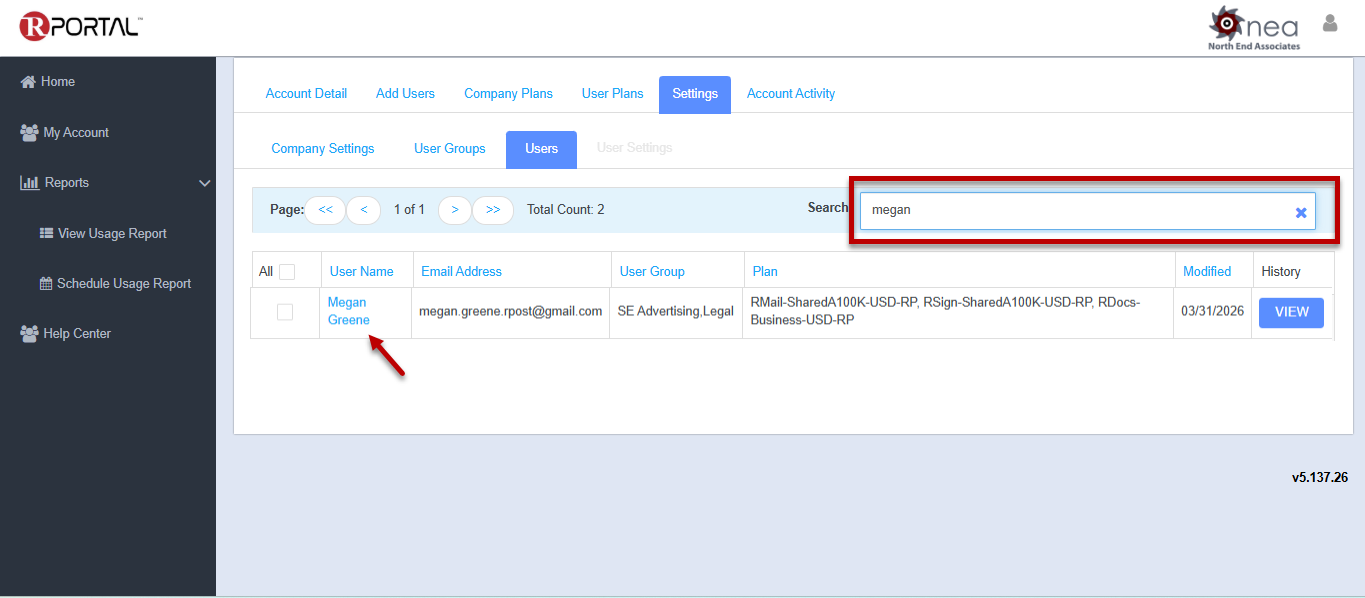Switch to Add Users tab

click(405, 94)
